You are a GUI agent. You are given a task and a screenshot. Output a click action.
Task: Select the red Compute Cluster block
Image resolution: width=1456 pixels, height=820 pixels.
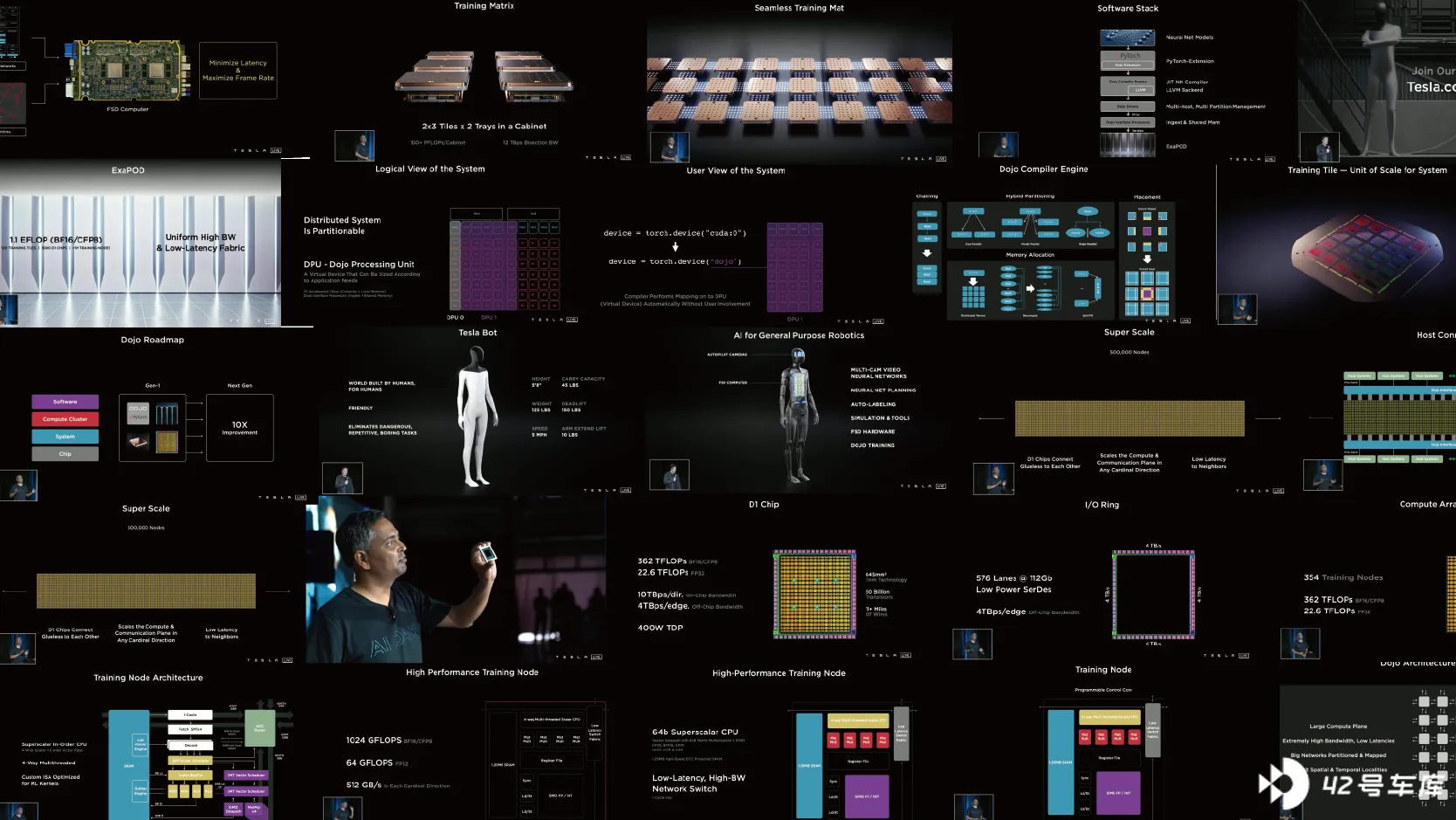(65, 419)
